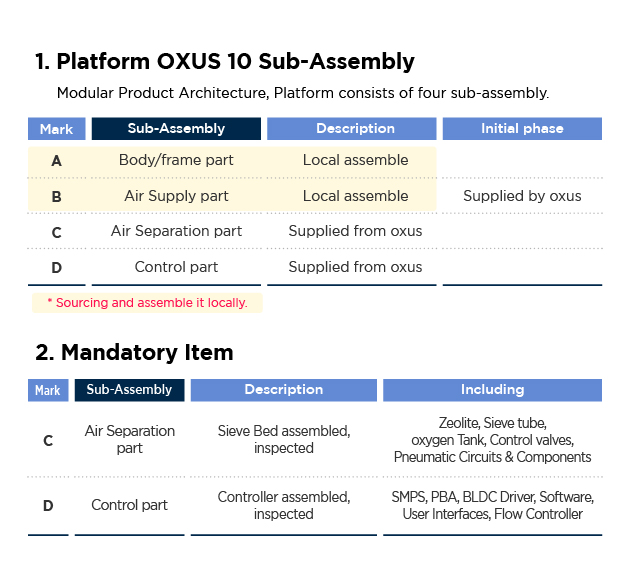630x565 pixels.
Task: Select "Local assemble" in the Body/frame row
Action: click(355, 160)
